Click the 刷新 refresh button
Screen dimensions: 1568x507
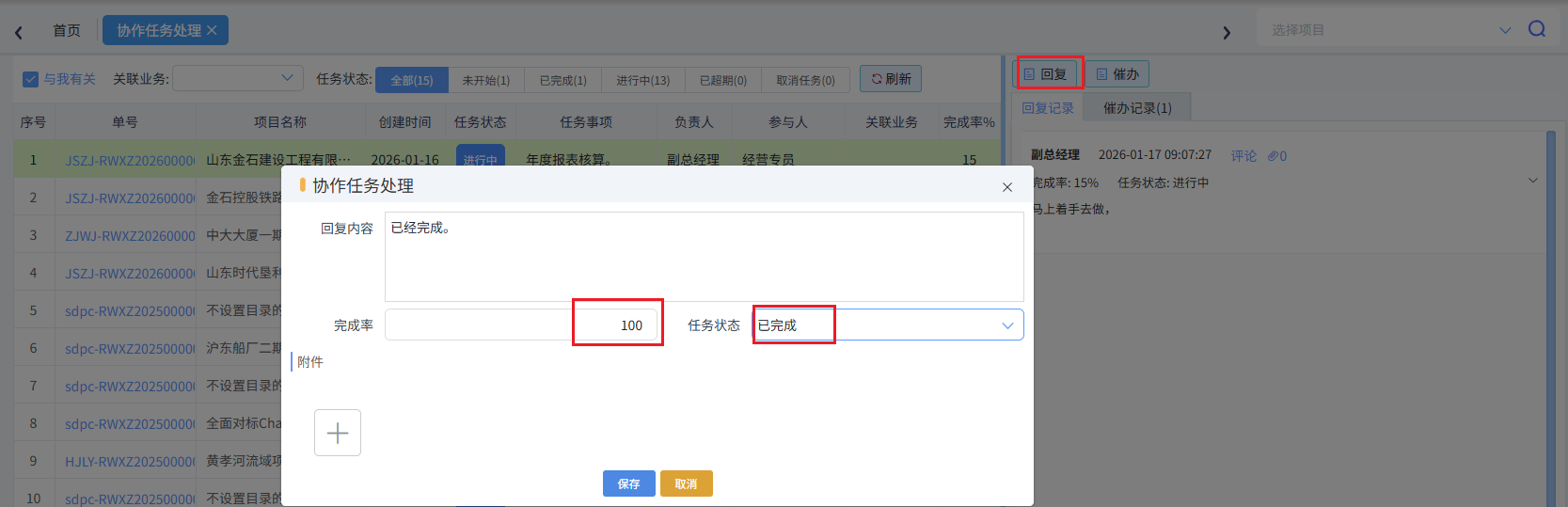coord(890,79)
